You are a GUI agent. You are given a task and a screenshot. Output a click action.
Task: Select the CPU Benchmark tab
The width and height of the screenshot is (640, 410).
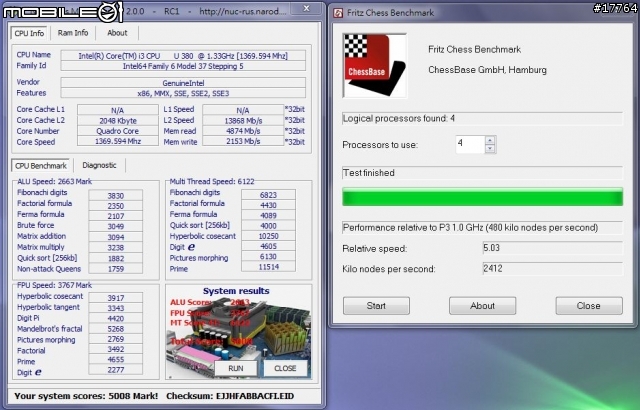tap(40, 166)
